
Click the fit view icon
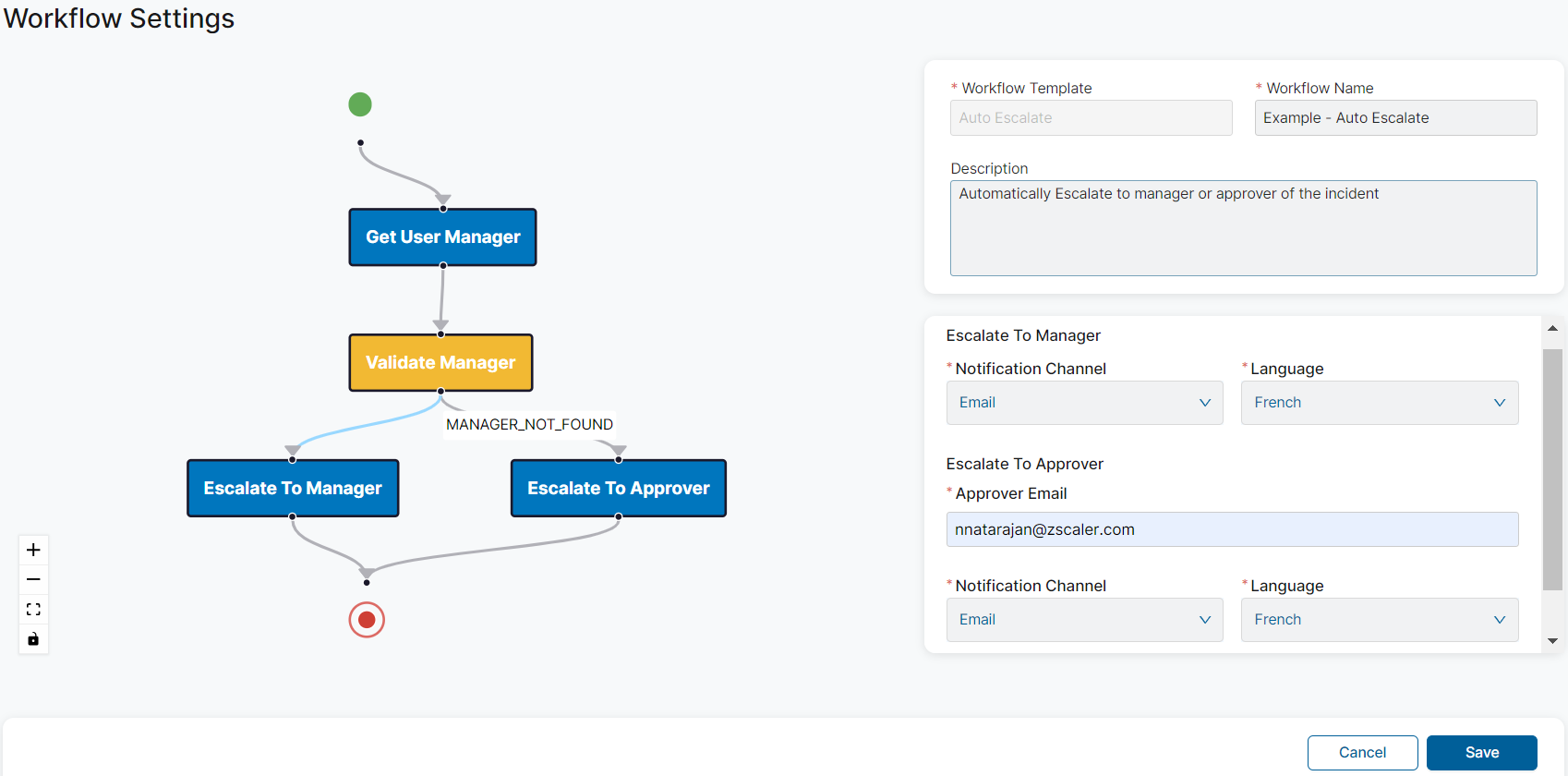coord(33,610)
